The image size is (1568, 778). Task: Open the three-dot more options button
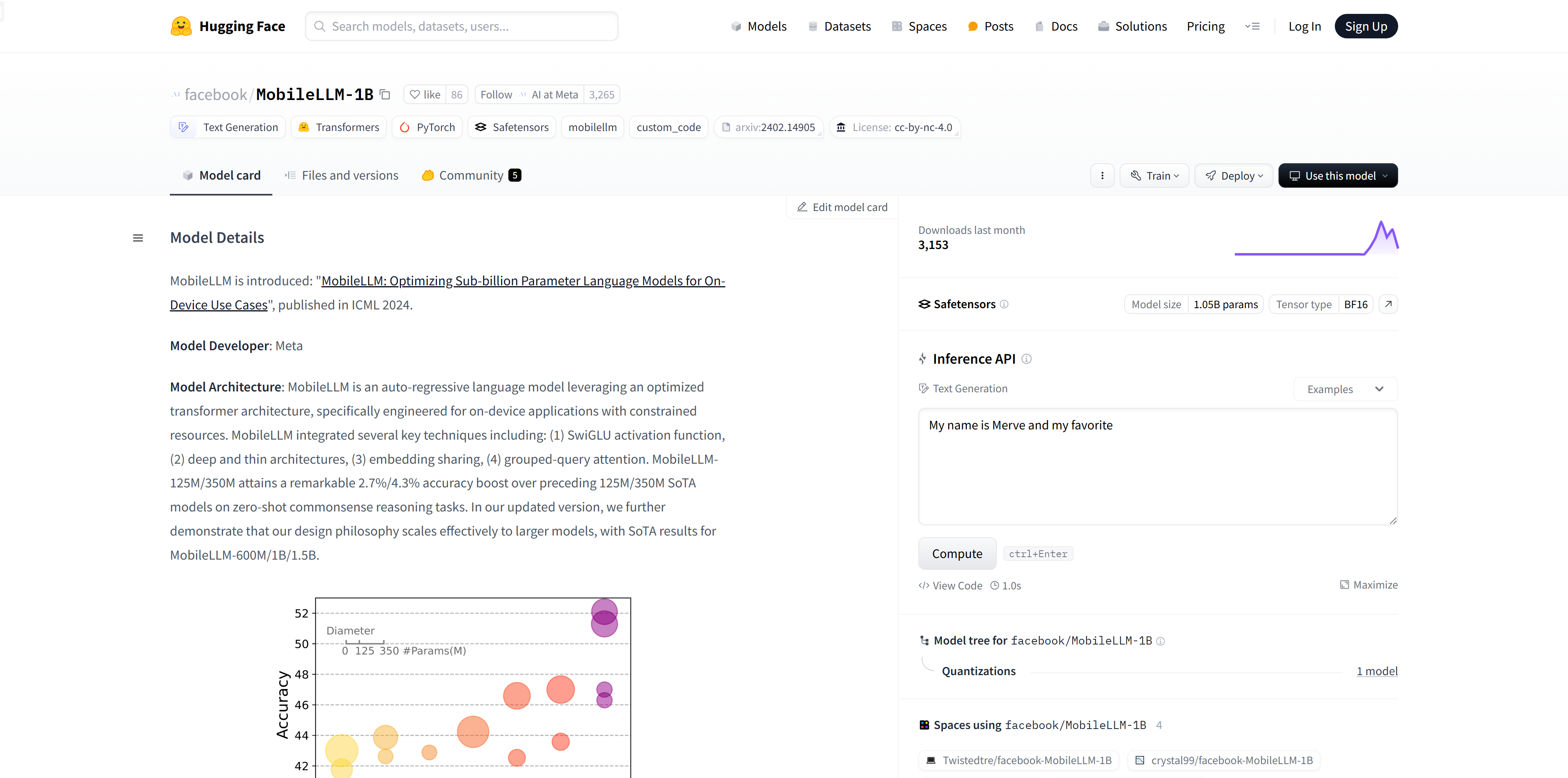point(1102,176)
